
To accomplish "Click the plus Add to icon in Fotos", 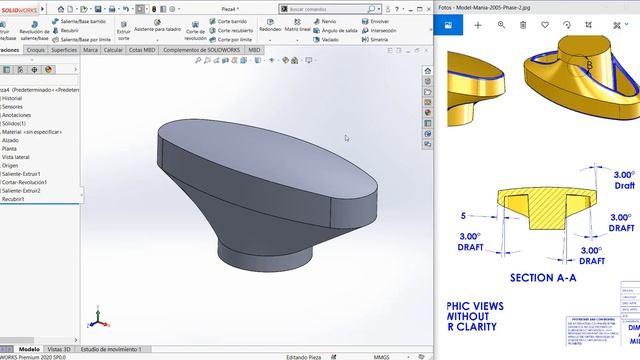I will click(x=478, y=25).
